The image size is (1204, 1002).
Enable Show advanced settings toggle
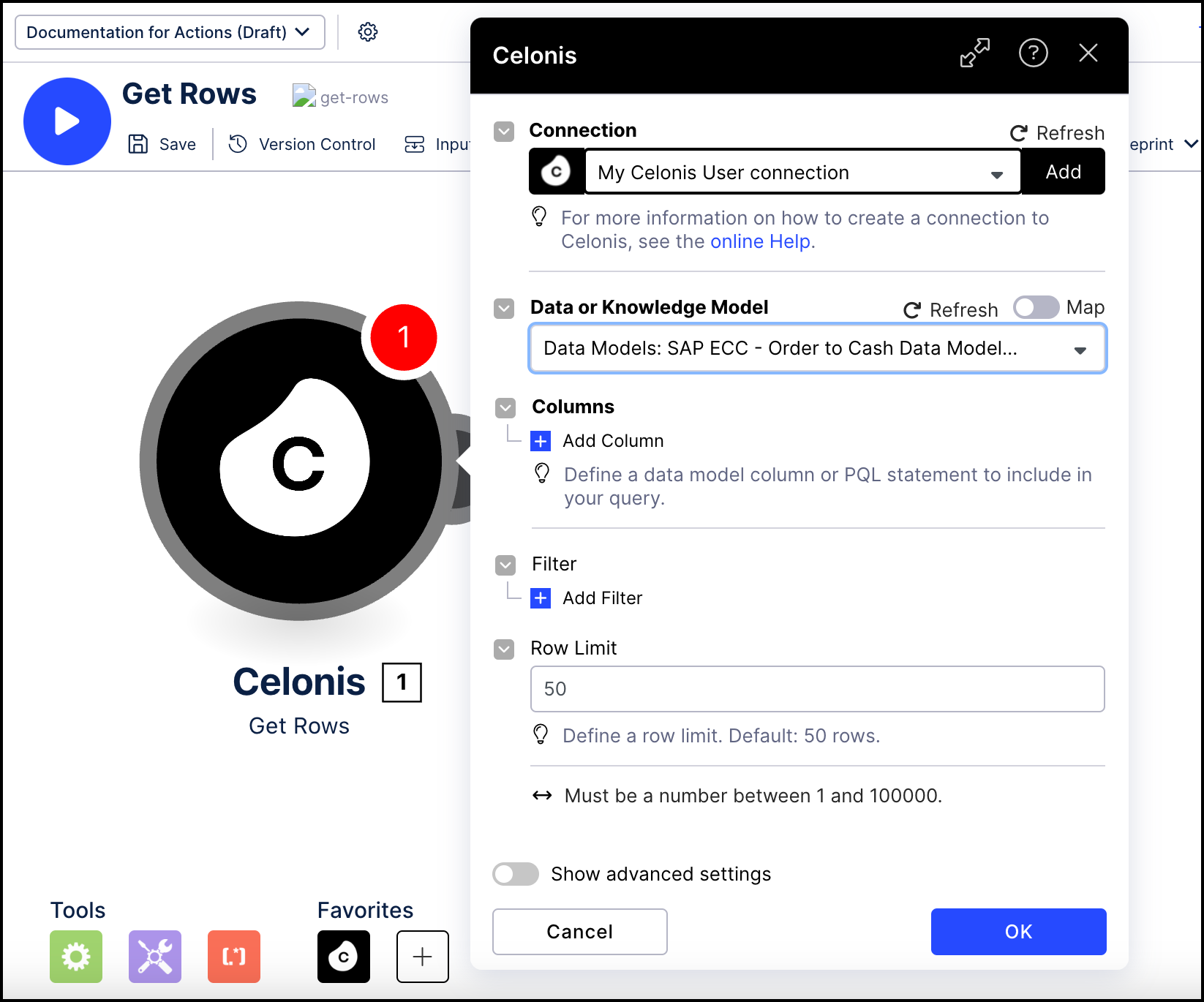tap(516, 874)
